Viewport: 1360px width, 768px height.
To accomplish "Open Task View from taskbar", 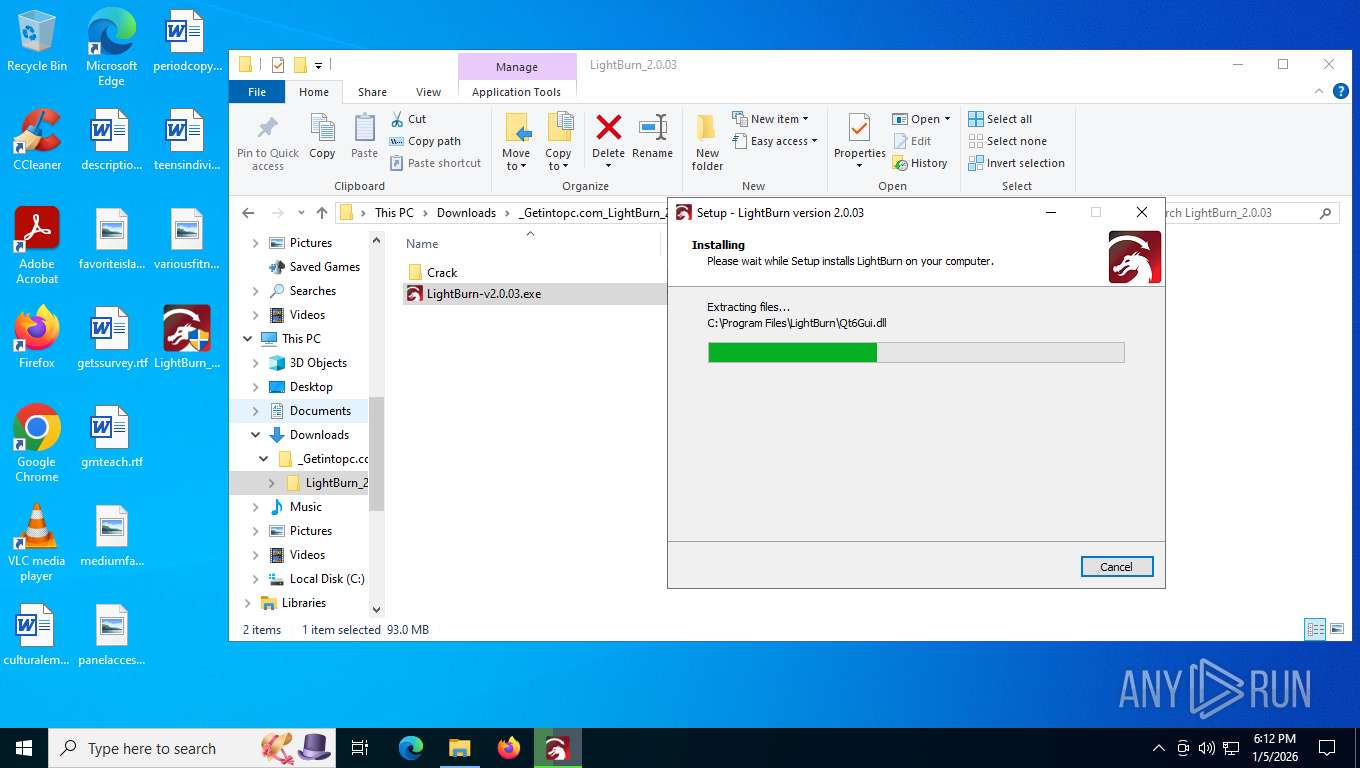I will click(x=360, y=748).
